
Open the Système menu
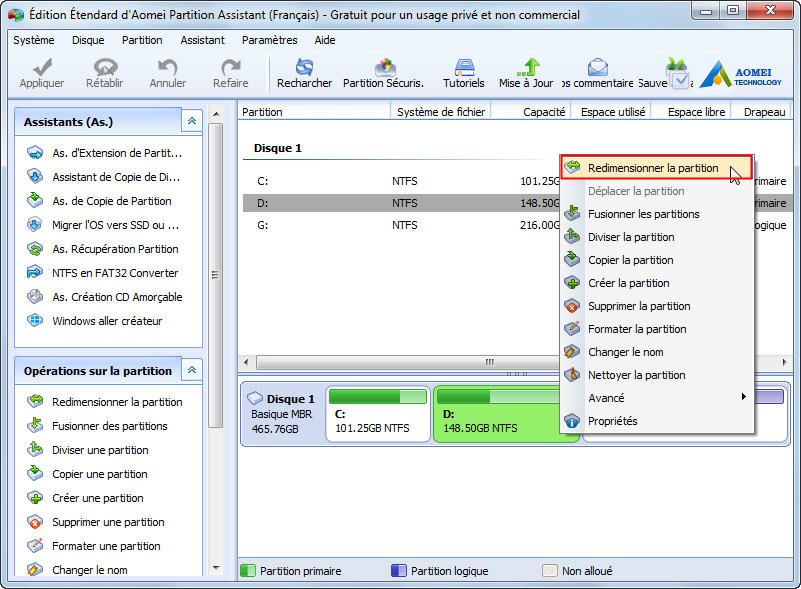point(34,40)
